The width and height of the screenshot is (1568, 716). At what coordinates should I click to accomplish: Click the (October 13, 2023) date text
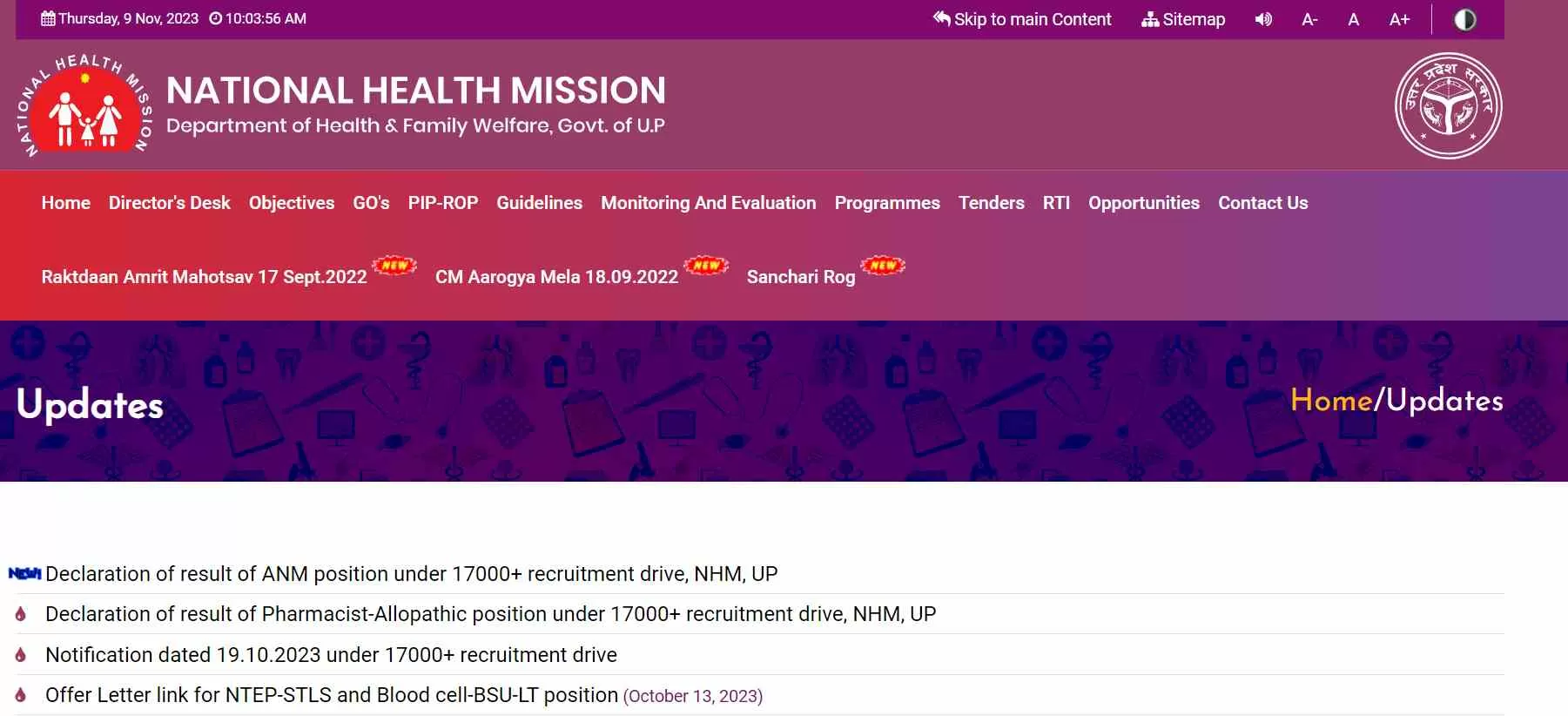click(693, 696)
